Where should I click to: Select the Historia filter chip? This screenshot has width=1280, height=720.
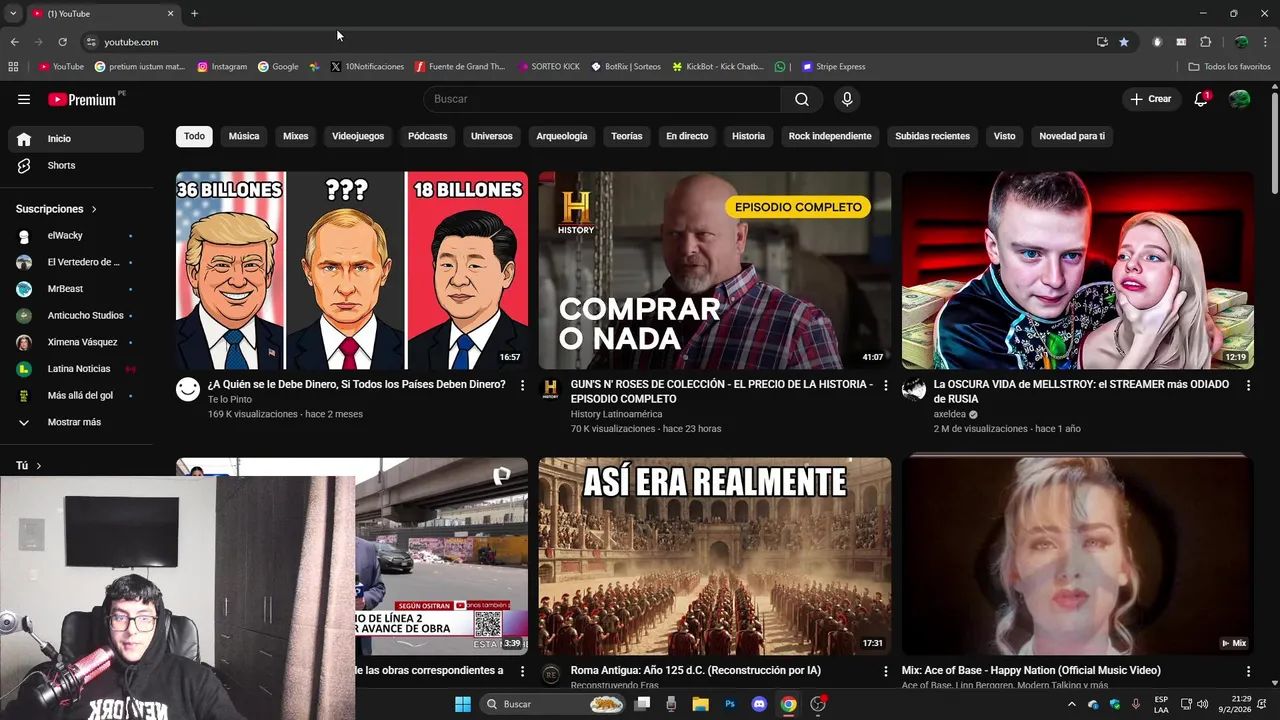point(748,136)
